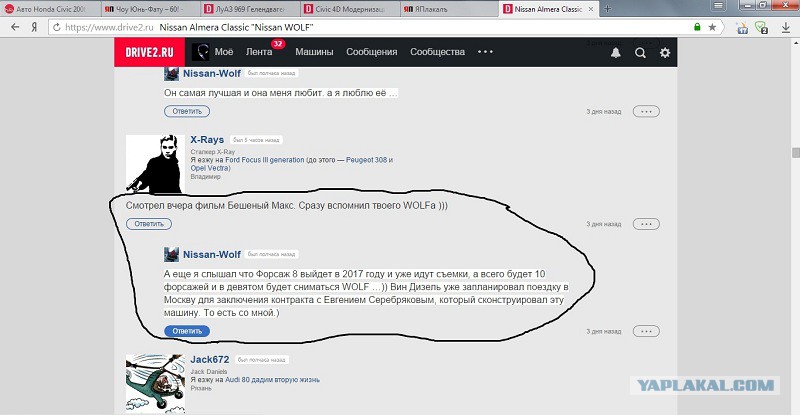Open the Моё menu item
This screenshot has width=800, height=415.
pos(223,52)
